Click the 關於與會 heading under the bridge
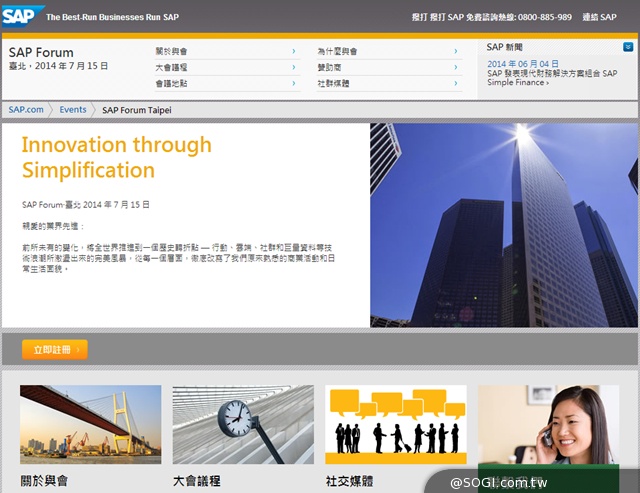 point(44,481)
